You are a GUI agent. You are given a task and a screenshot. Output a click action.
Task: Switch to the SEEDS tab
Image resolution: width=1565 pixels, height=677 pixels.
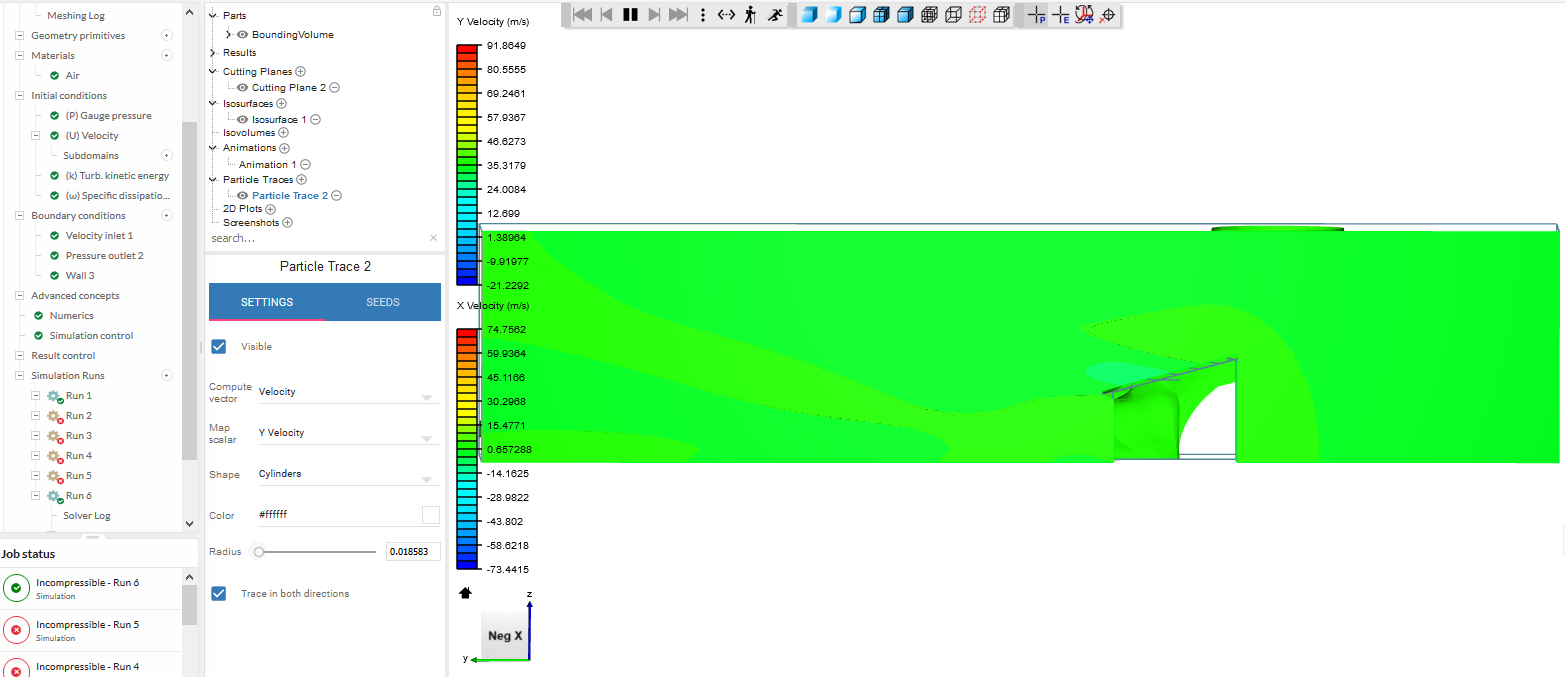[383, 302]
